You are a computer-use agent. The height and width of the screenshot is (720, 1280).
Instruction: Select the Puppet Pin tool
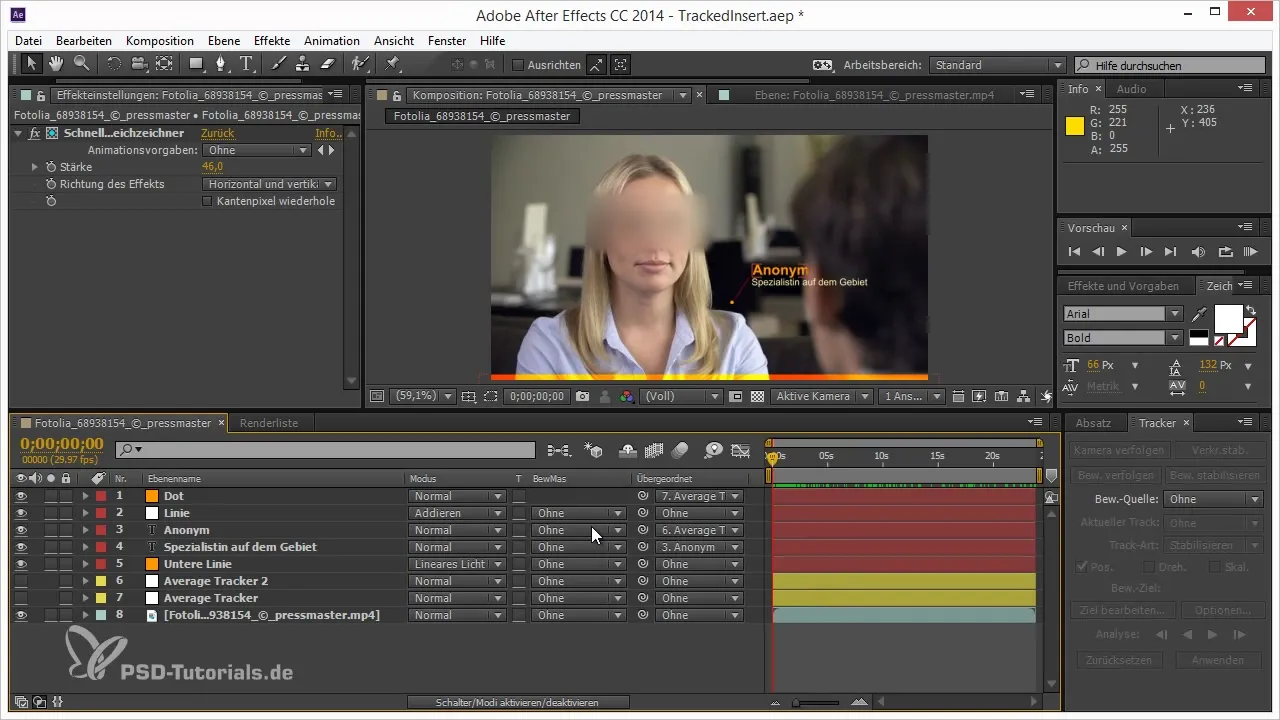click(392, 64)
